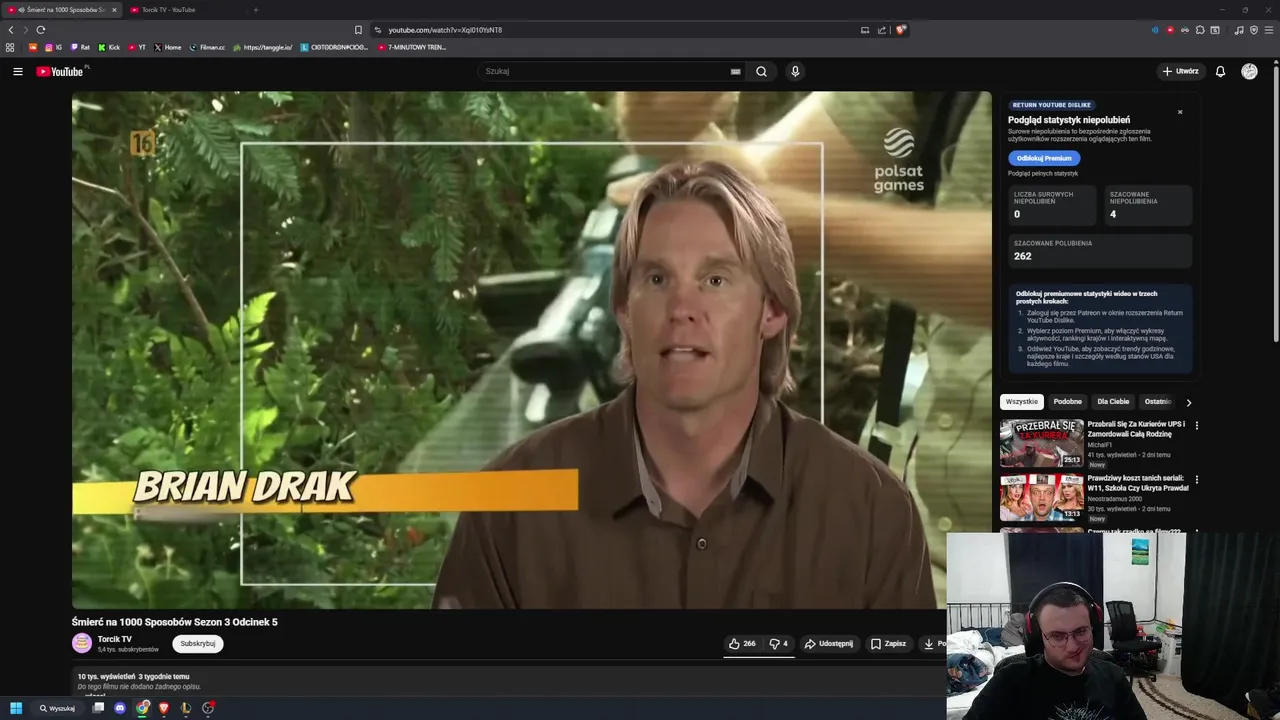The width and height of the screenshot is (1280, 720).
Task: Open the account avatar menu
Action: click(1249, 71)
